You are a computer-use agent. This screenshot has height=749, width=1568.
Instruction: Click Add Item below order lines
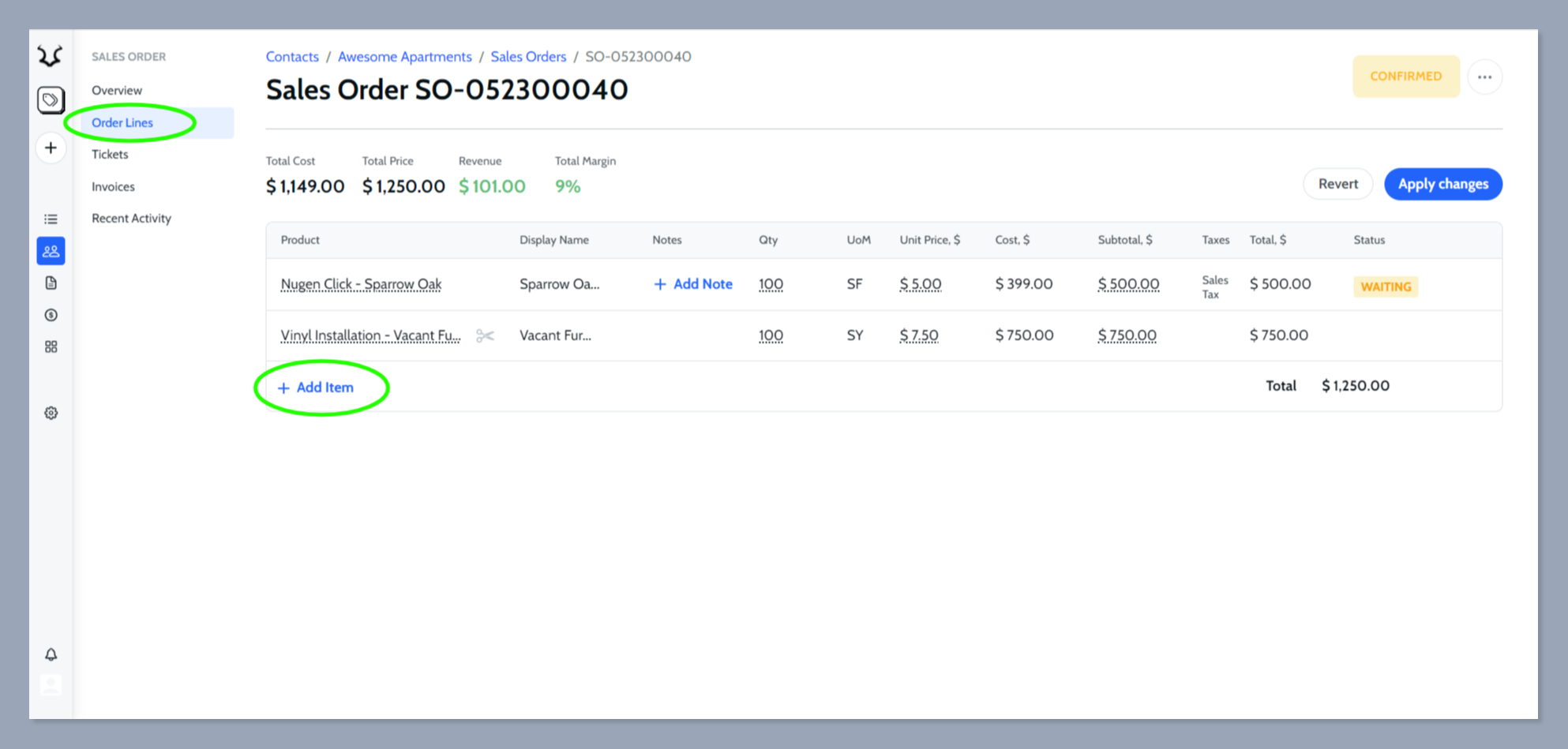coord(316,388)
